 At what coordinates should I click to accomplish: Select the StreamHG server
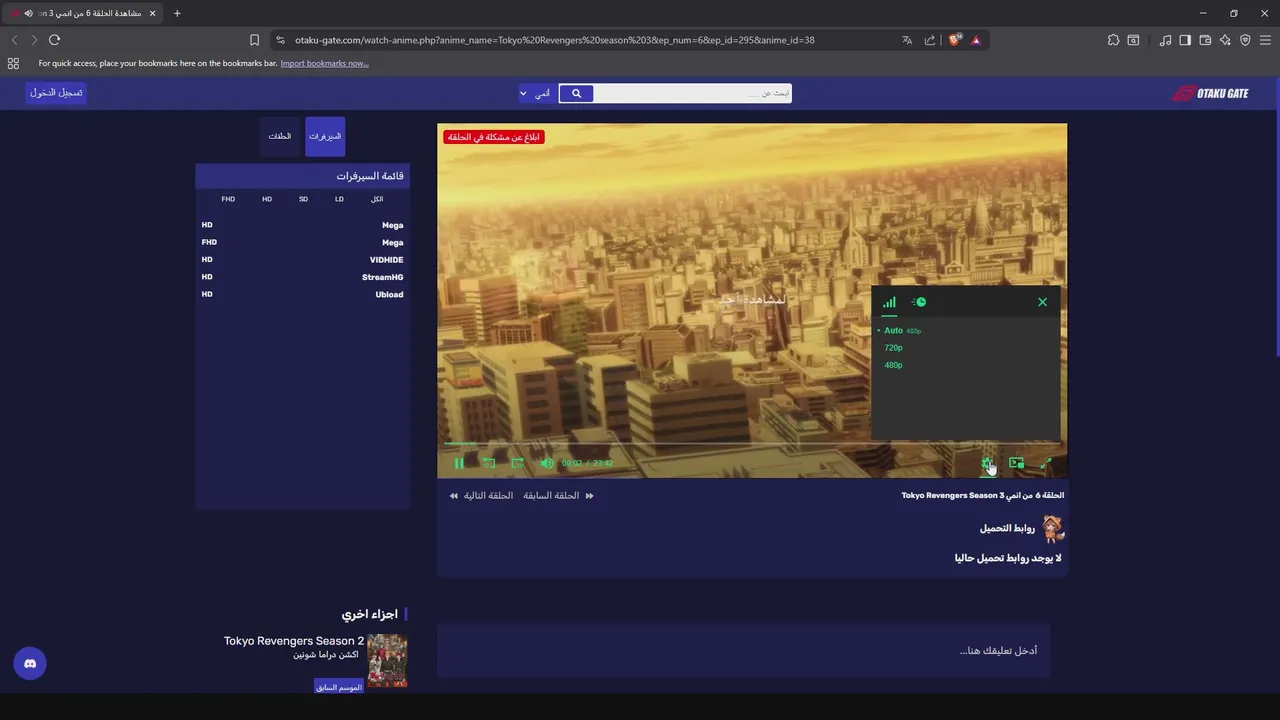click(302, 277)
